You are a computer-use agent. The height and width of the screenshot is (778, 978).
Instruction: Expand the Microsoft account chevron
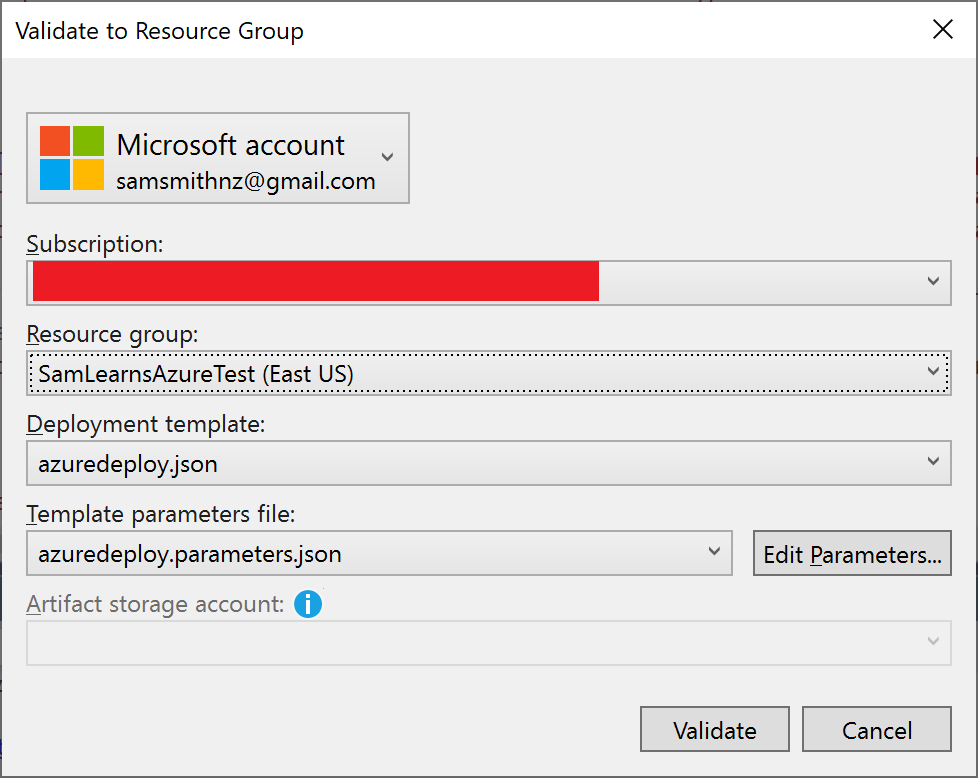click(388, 158)
